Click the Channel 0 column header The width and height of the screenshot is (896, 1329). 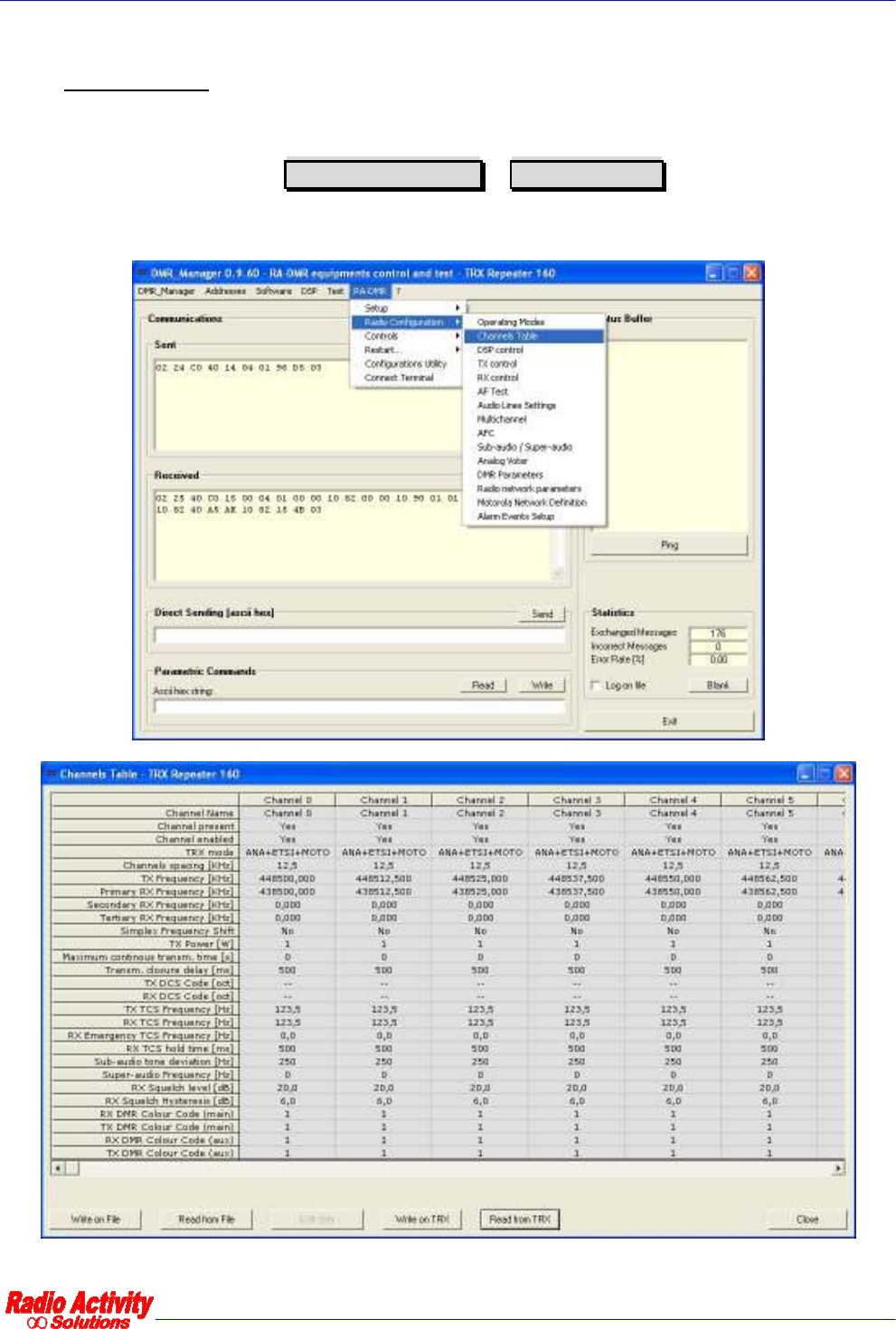pos(288,800)
